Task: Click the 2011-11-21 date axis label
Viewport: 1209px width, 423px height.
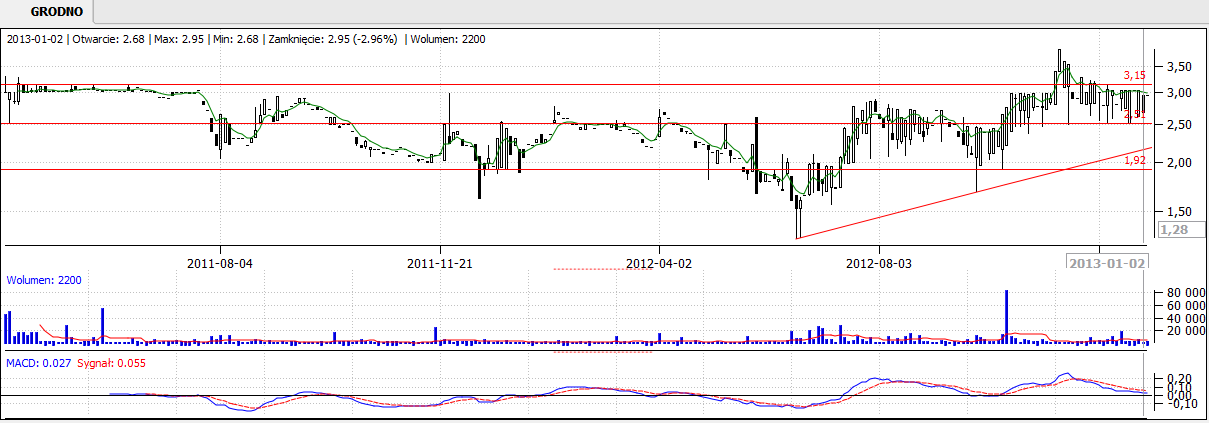Action: click(x=440, y=264)
